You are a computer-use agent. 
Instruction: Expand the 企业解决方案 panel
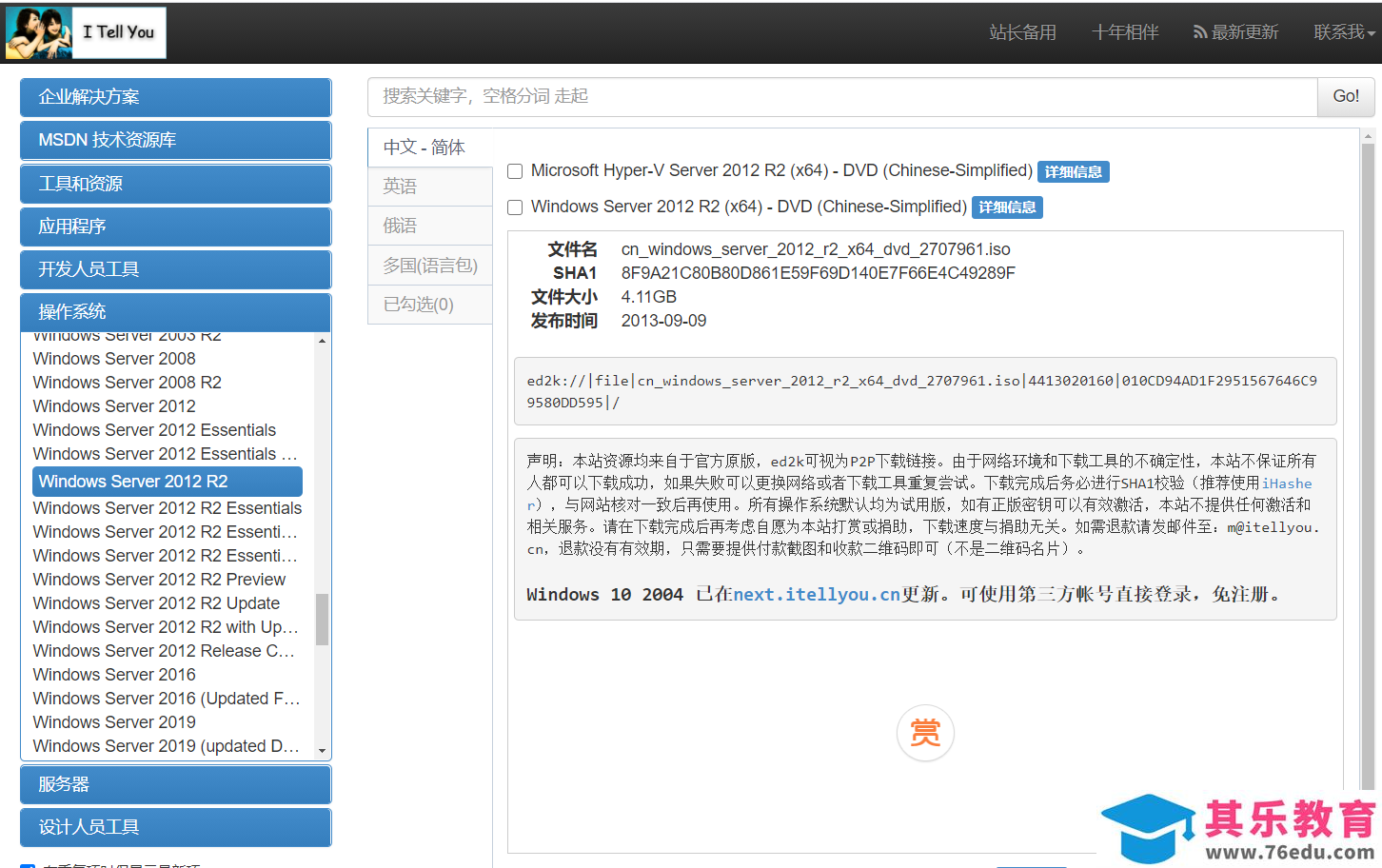tap(176, 97)
